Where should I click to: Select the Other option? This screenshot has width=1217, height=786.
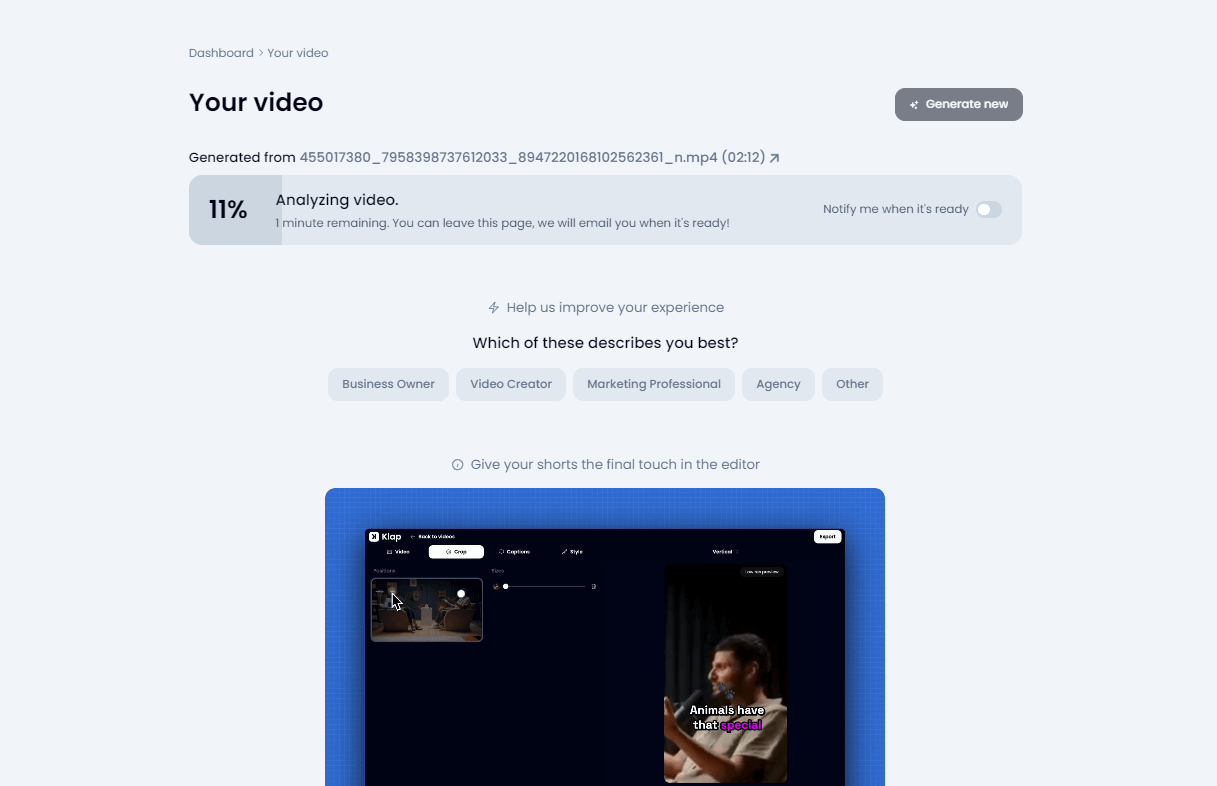[x=852, y=384]
